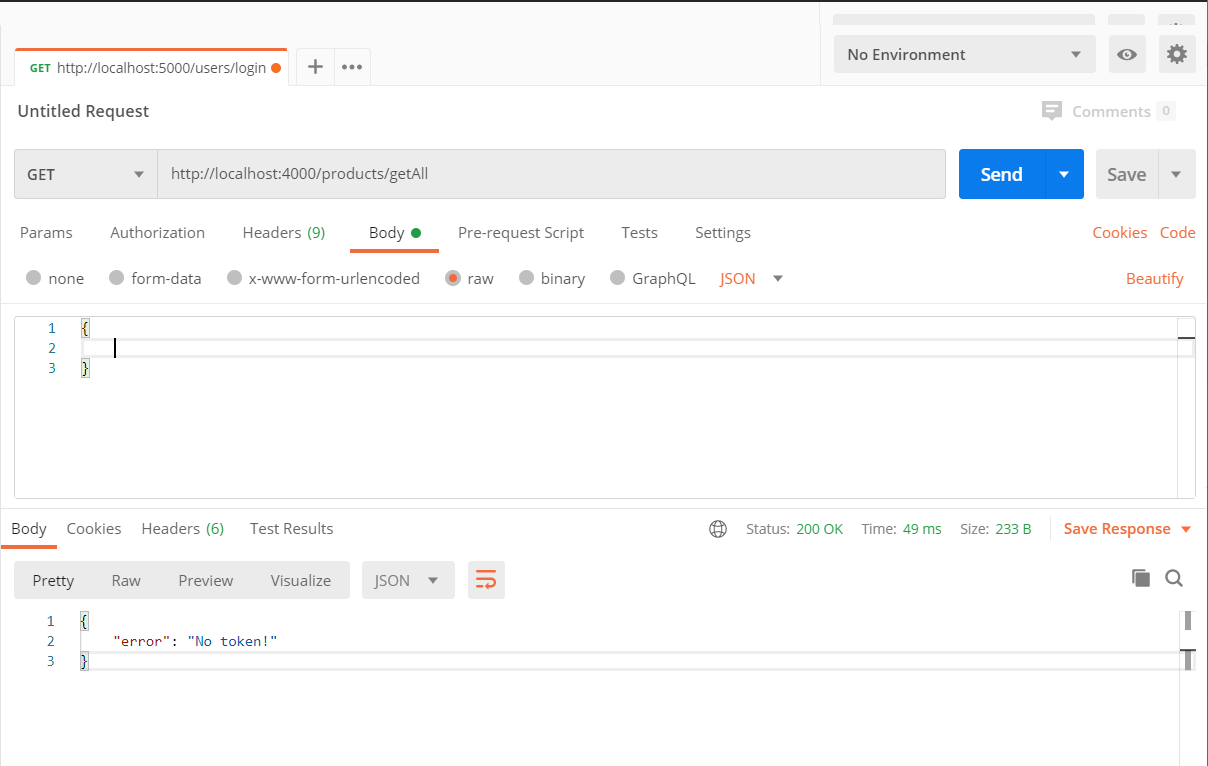Open the Pre-request Script tab
This screenshot has height=766, width=1208.
point(521,232)
